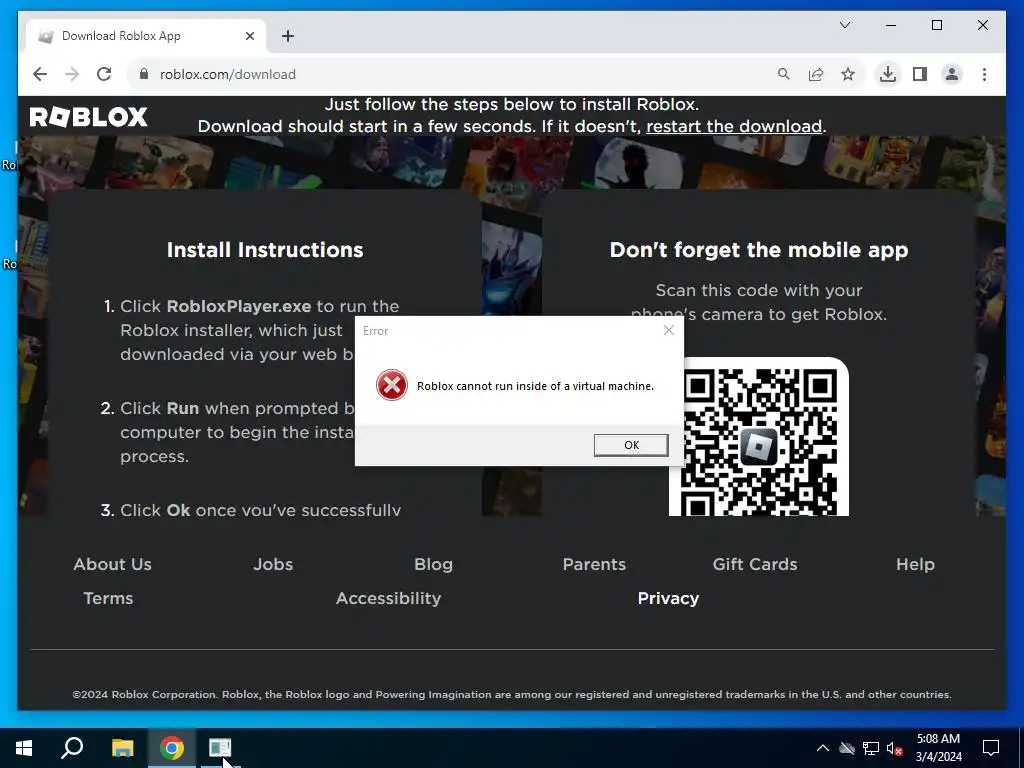Click the Roblox logo

[89, 117]
